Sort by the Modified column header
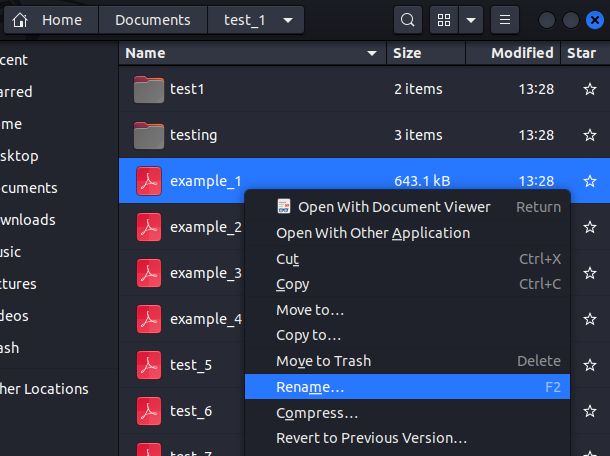Image resolution: width=610 pixels, height=456 pixels. (521, 53)
